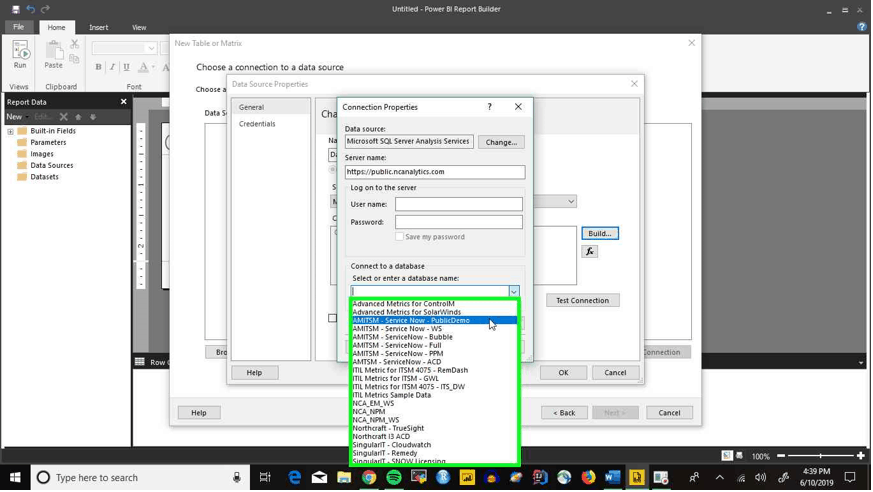
Task: Click the Windows taskbar search box
Action: click(139, 478)
